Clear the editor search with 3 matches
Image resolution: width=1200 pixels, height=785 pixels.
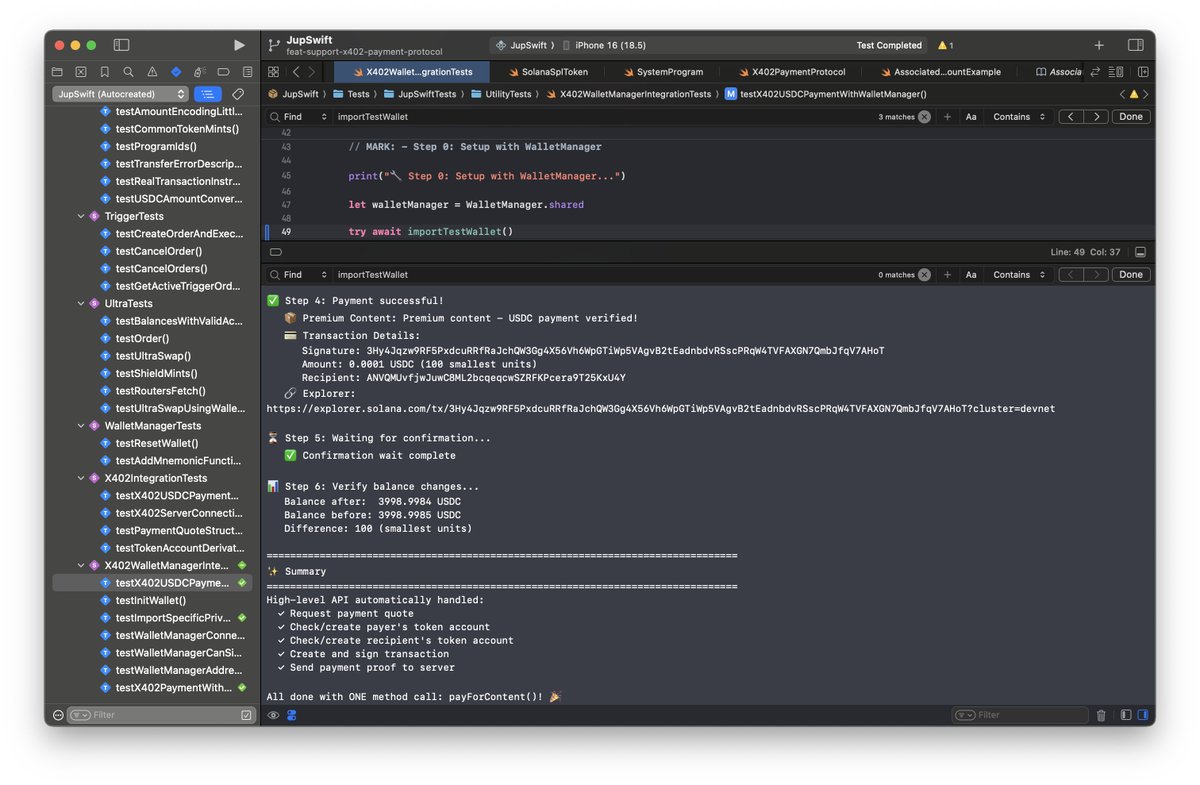point(924,116)
